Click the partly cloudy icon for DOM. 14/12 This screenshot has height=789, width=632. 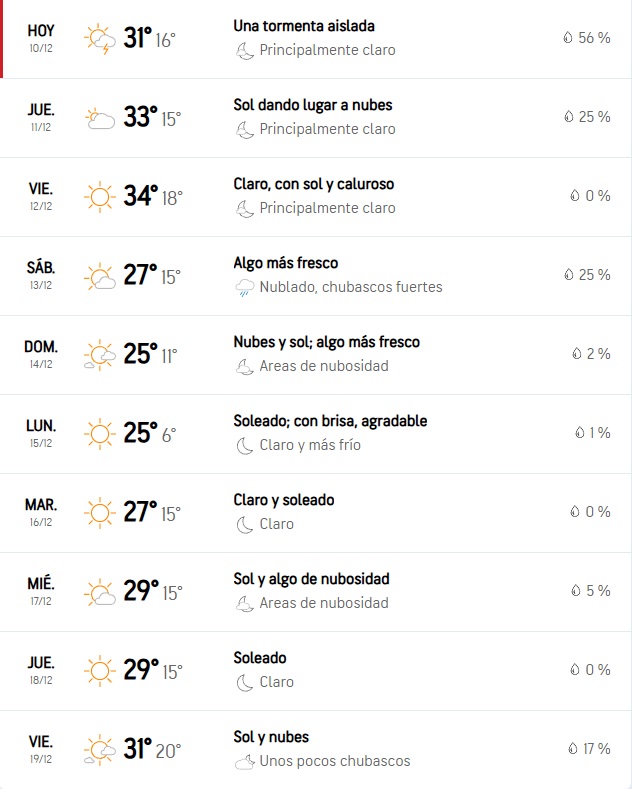(100, 355)
